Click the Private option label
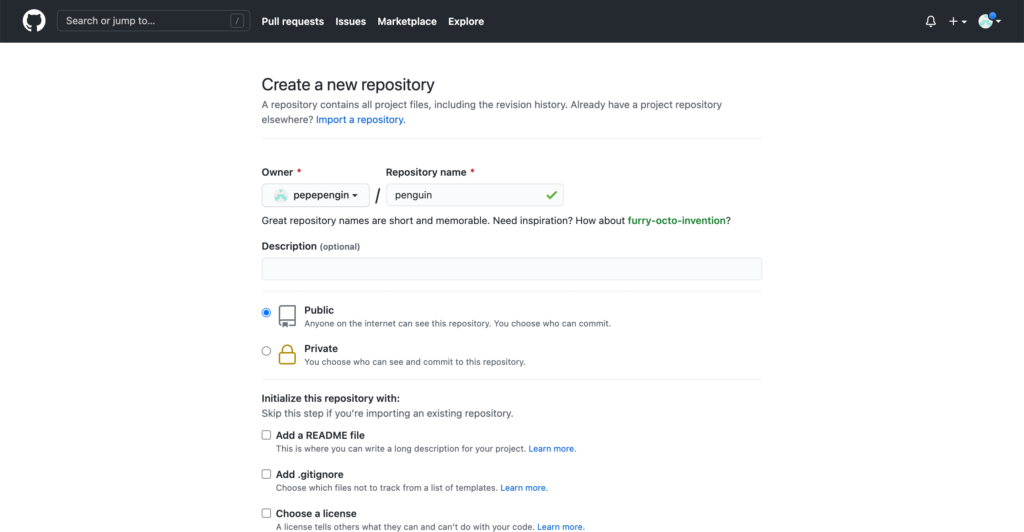Viewport: 1024px width, 532px height. 321,349
